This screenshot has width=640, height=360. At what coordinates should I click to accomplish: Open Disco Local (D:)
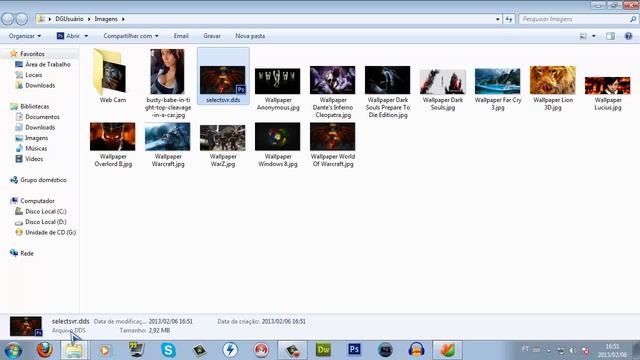(46, 222)
